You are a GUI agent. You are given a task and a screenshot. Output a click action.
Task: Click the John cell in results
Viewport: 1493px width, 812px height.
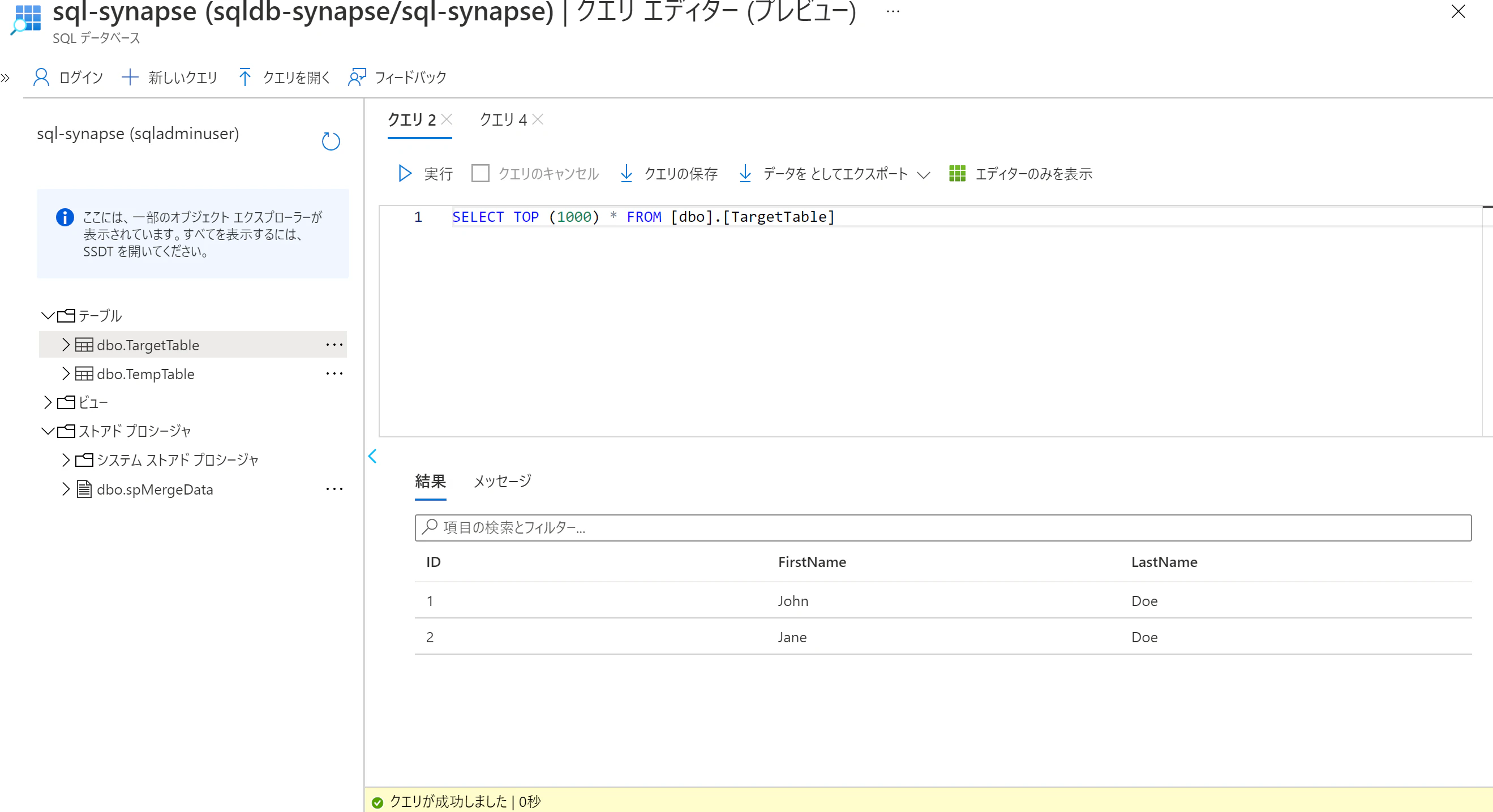(x=793, y=601)
